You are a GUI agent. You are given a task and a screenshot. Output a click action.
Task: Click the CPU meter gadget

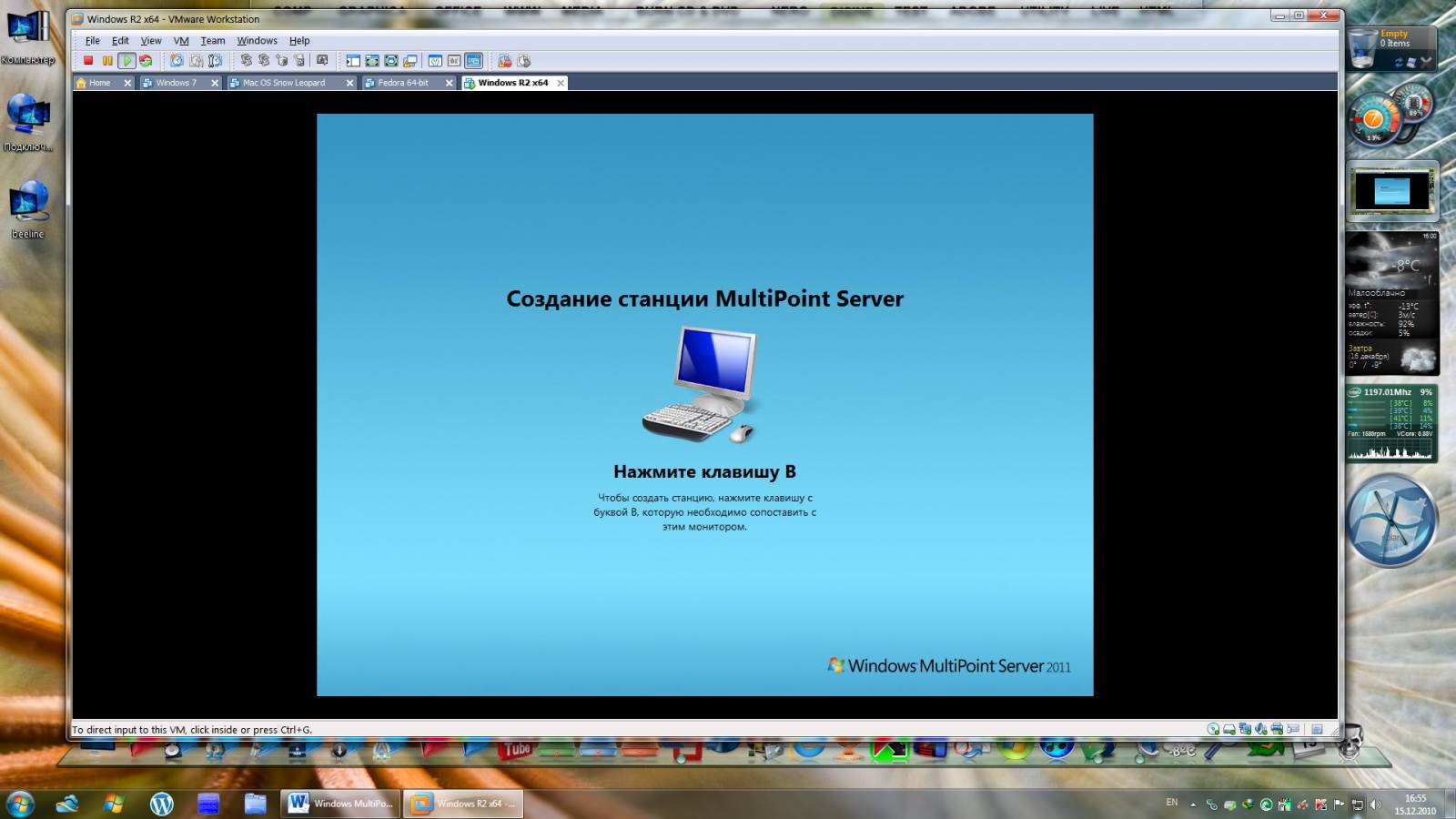[x=1390, y=116]
